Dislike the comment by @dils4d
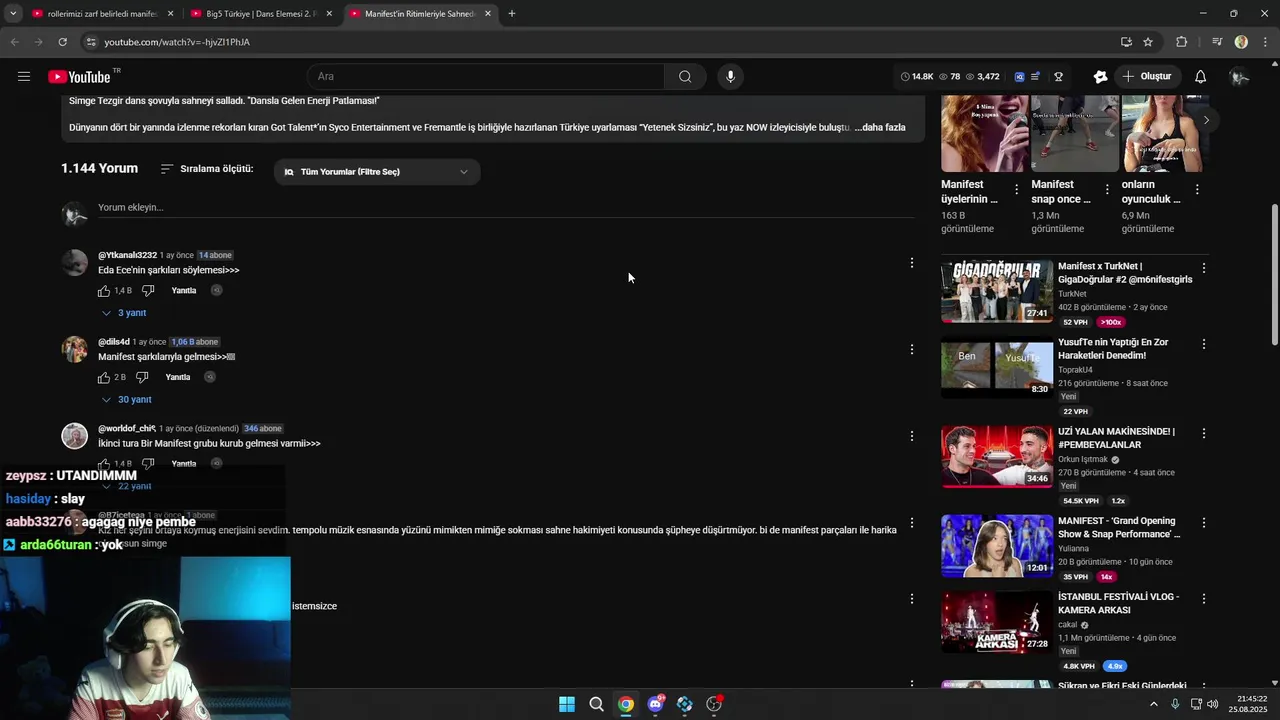 click(x=142, y=378)
